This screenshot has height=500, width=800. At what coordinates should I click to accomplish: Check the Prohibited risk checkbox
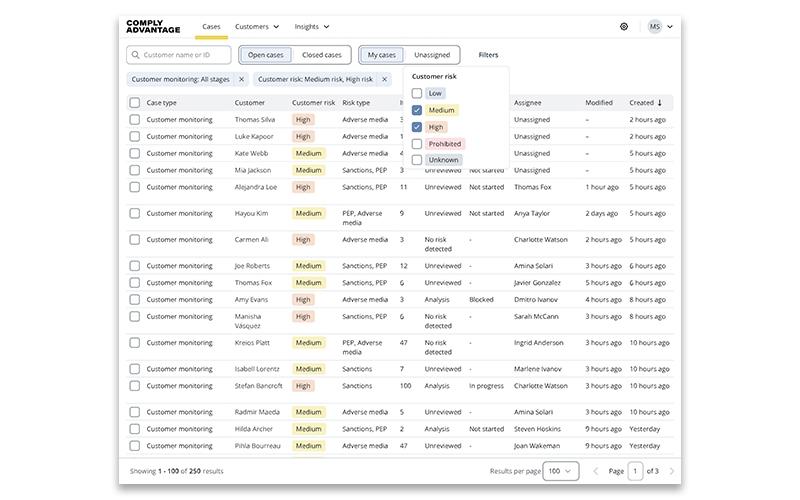point(417,144)
